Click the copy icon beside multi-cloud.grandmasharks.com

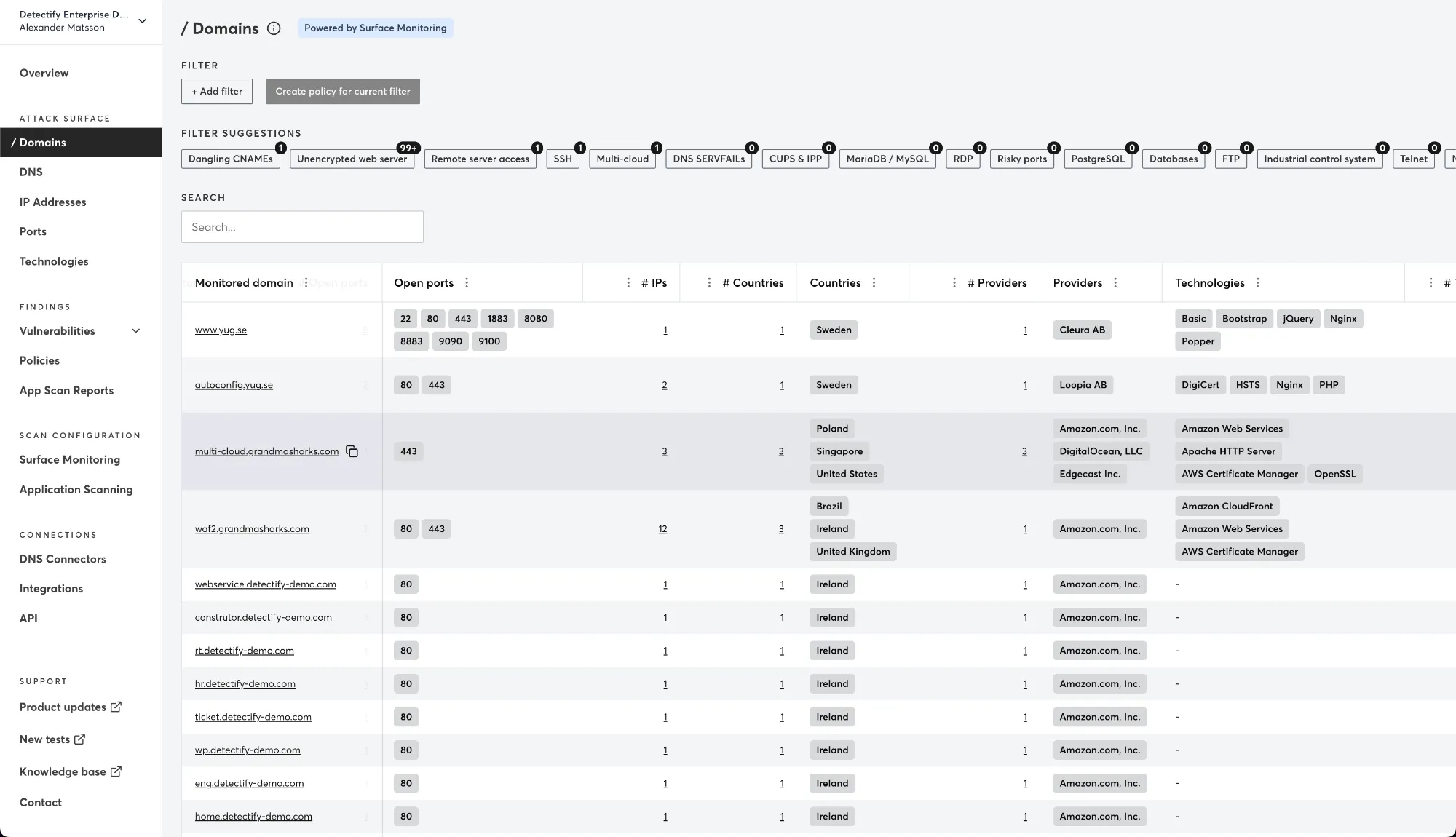352,451
